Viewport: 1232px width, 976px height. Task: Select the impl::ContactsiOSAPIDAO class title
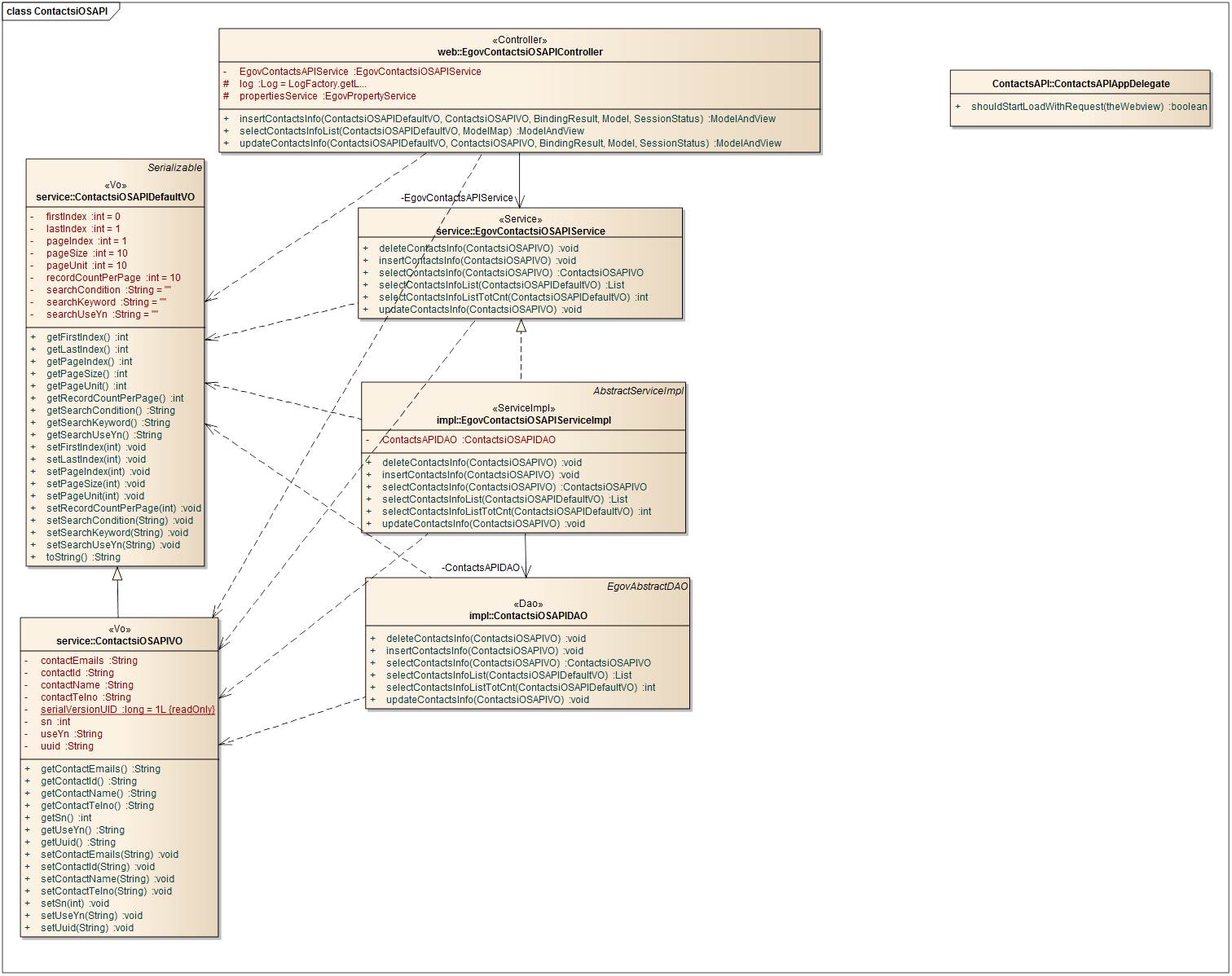(528, 616)
